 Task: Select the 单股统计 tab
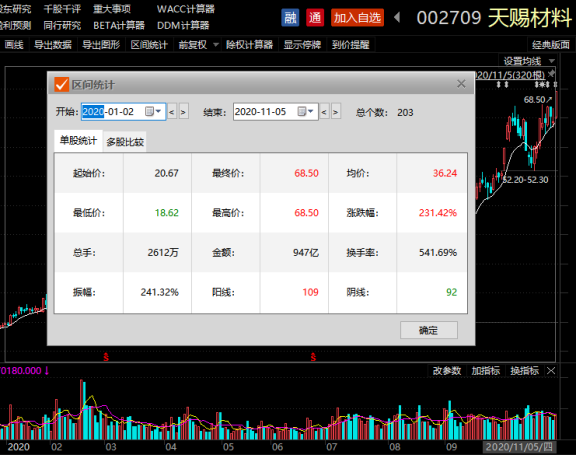[78, 140]
